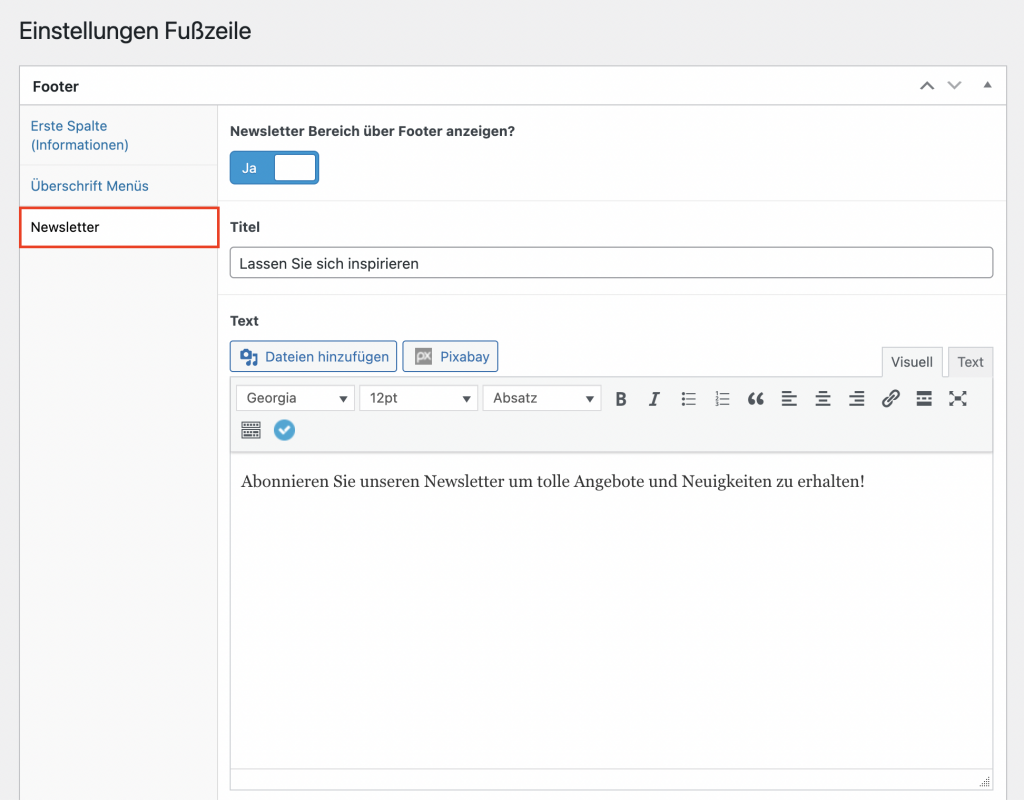Toggle the newsletter area 'Ja' switch
The width and height of the screenshot is (1024, 800).
pos(274,168)
